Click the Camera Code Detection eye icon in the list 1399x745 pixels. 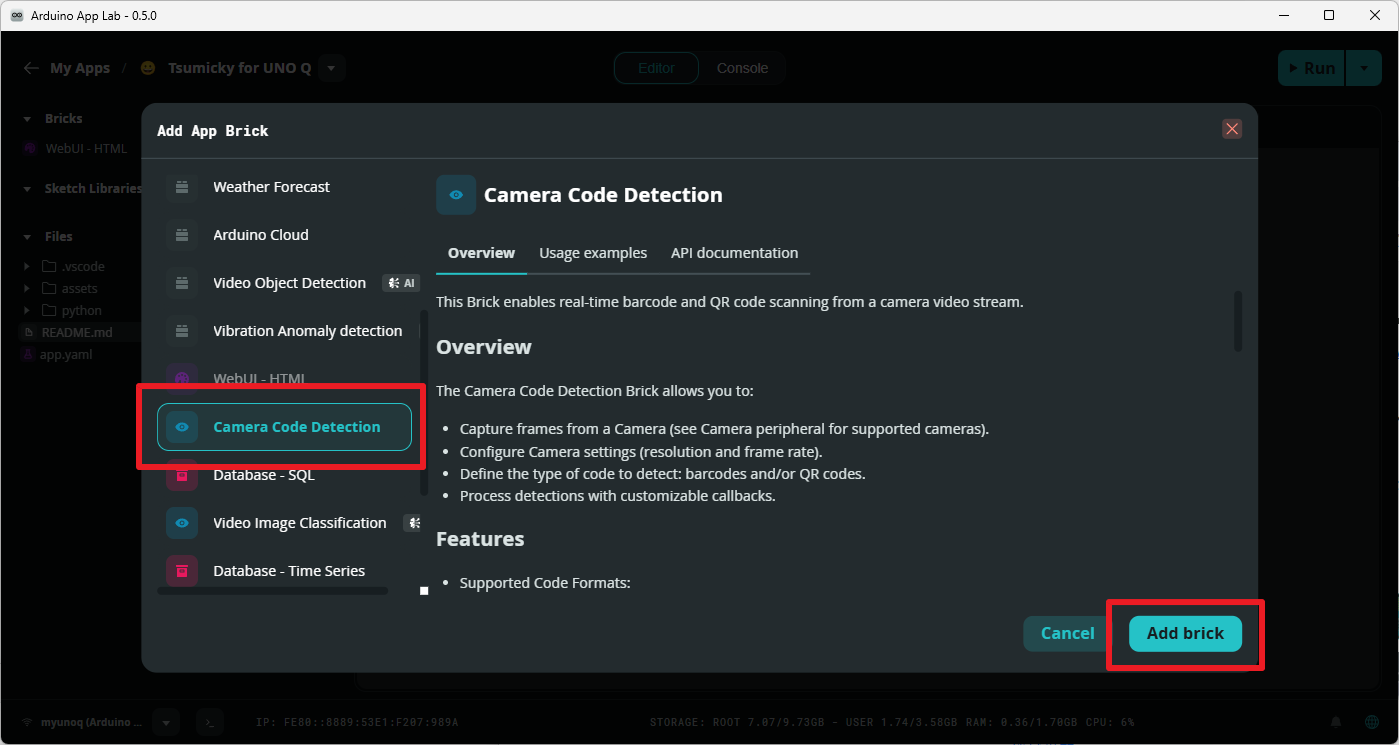click(x=182, y=427)
